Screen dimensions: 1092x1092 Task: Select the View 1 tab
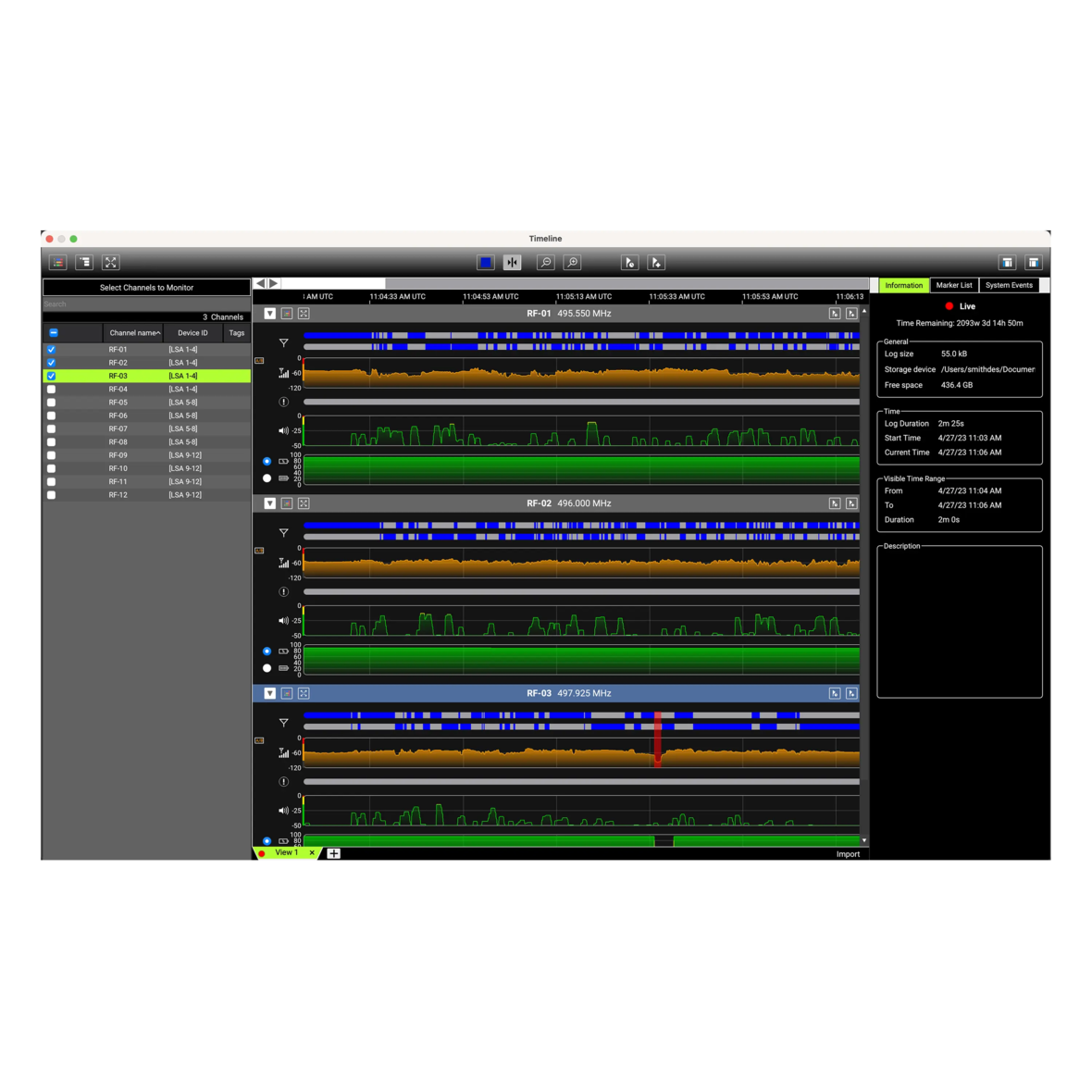coord(286,853)
